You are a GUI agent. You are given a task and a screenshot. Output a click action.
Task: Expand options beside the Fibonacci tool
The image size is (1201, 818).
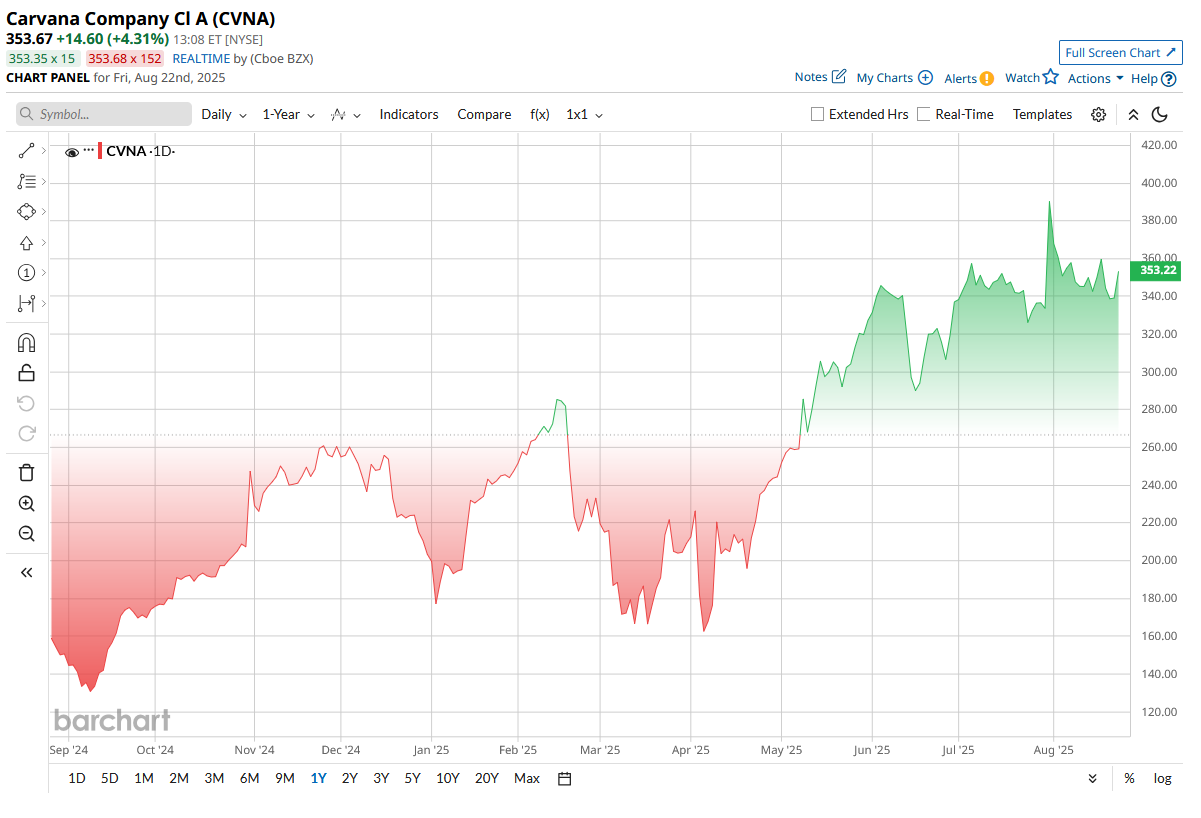tap(43, 181)
